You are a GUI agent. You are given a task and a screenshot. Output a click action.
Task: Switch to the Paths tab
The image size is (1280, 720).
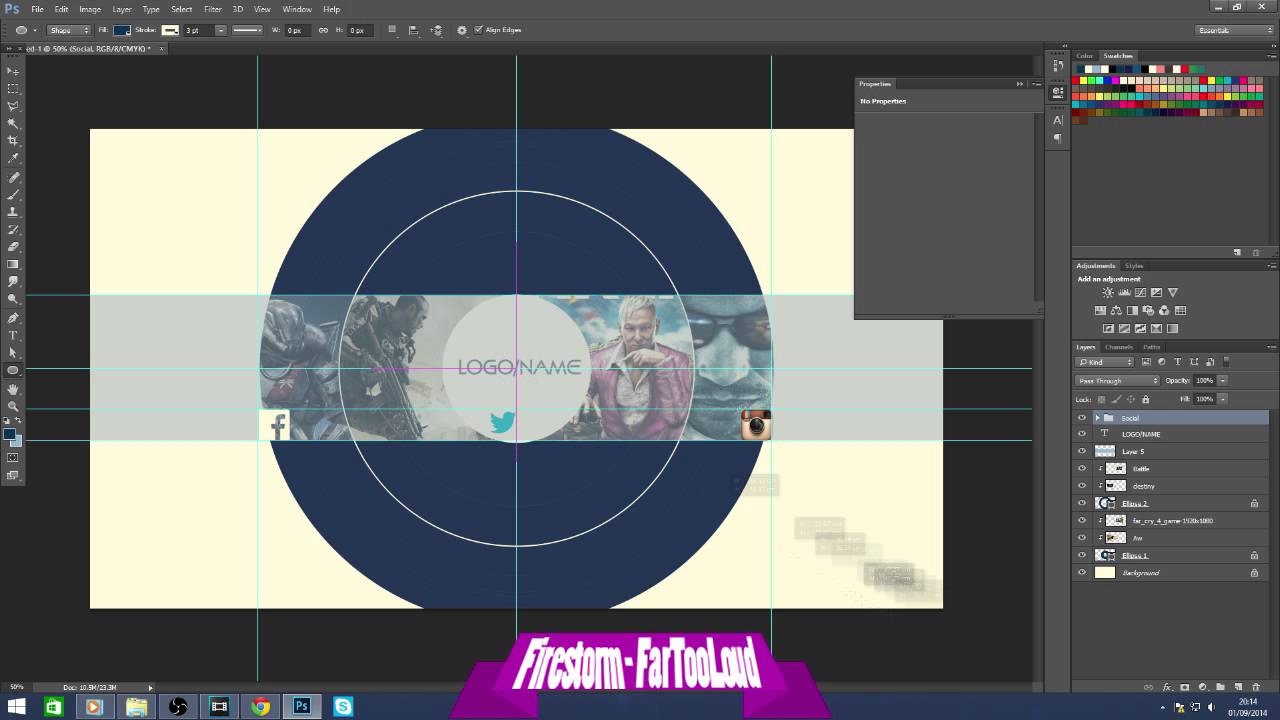click(x=1151, y=347)
